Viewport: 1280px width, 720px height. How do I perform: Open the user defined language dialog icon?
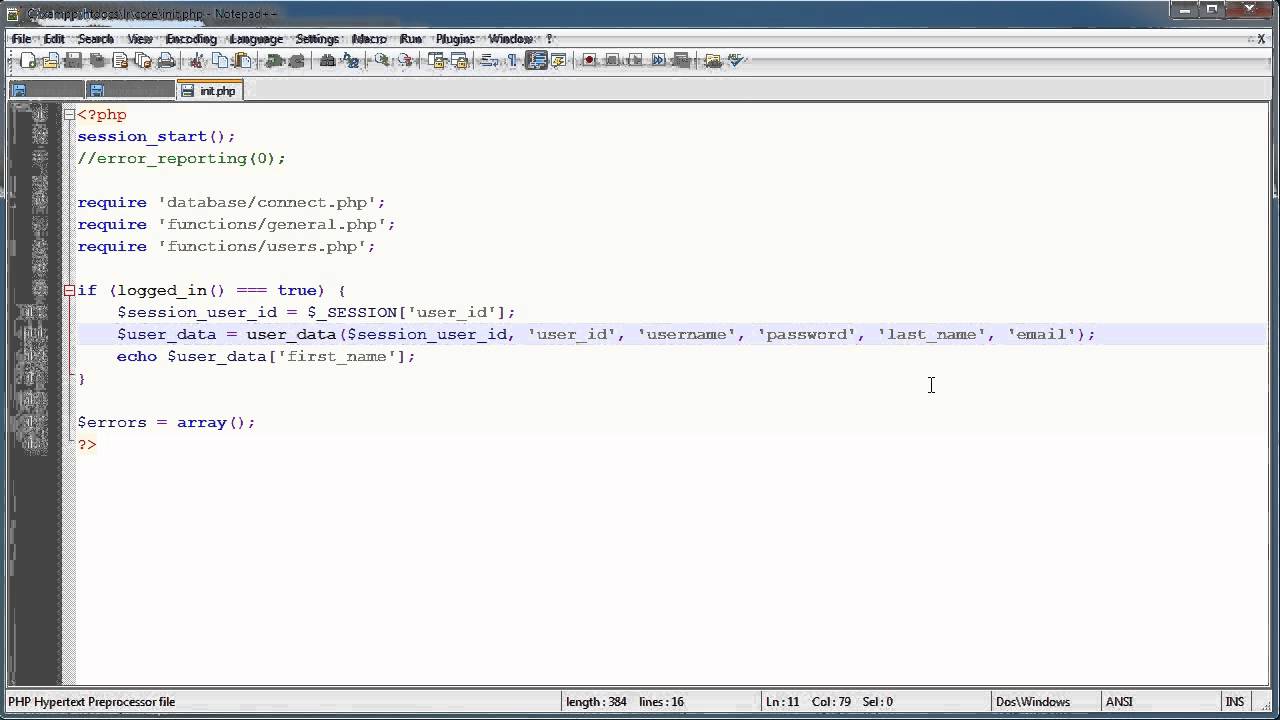click(558, 61)
